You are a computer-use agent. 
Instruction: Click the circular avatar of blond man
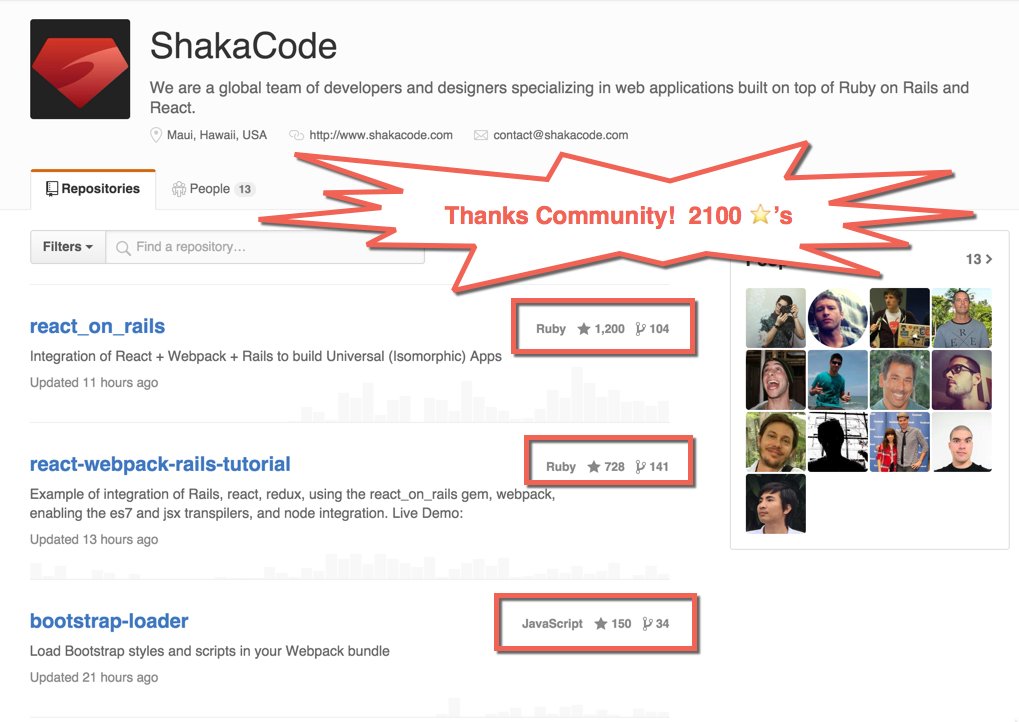tap(838, 318)
